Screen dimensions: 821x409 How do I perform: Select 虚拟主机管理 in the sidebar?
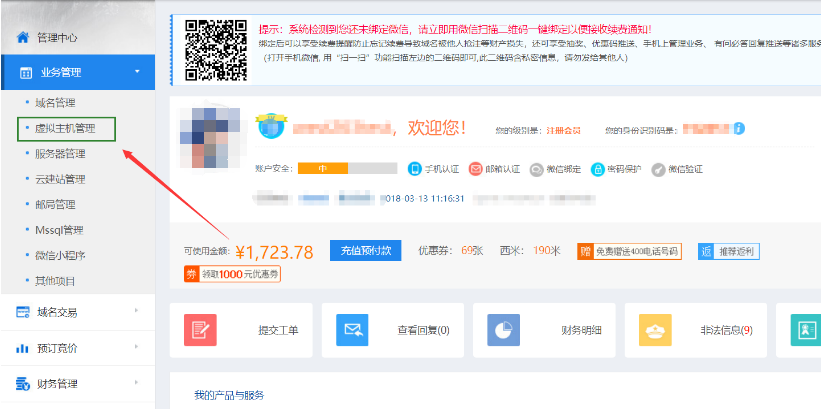click(x=66, y=128)
